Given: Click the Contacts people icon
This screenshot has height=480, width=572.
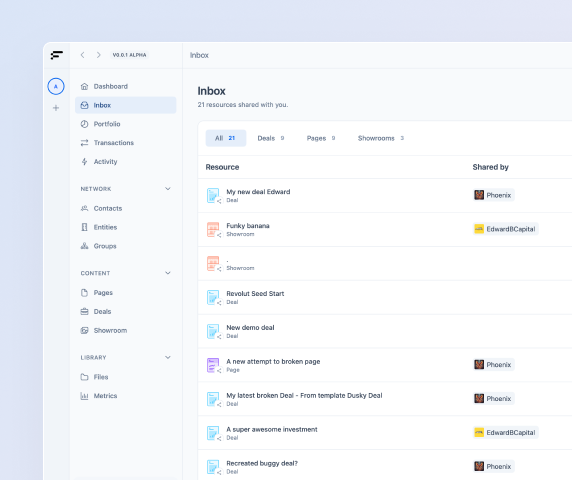Looking at the screenshot, I should click(84, 208).
